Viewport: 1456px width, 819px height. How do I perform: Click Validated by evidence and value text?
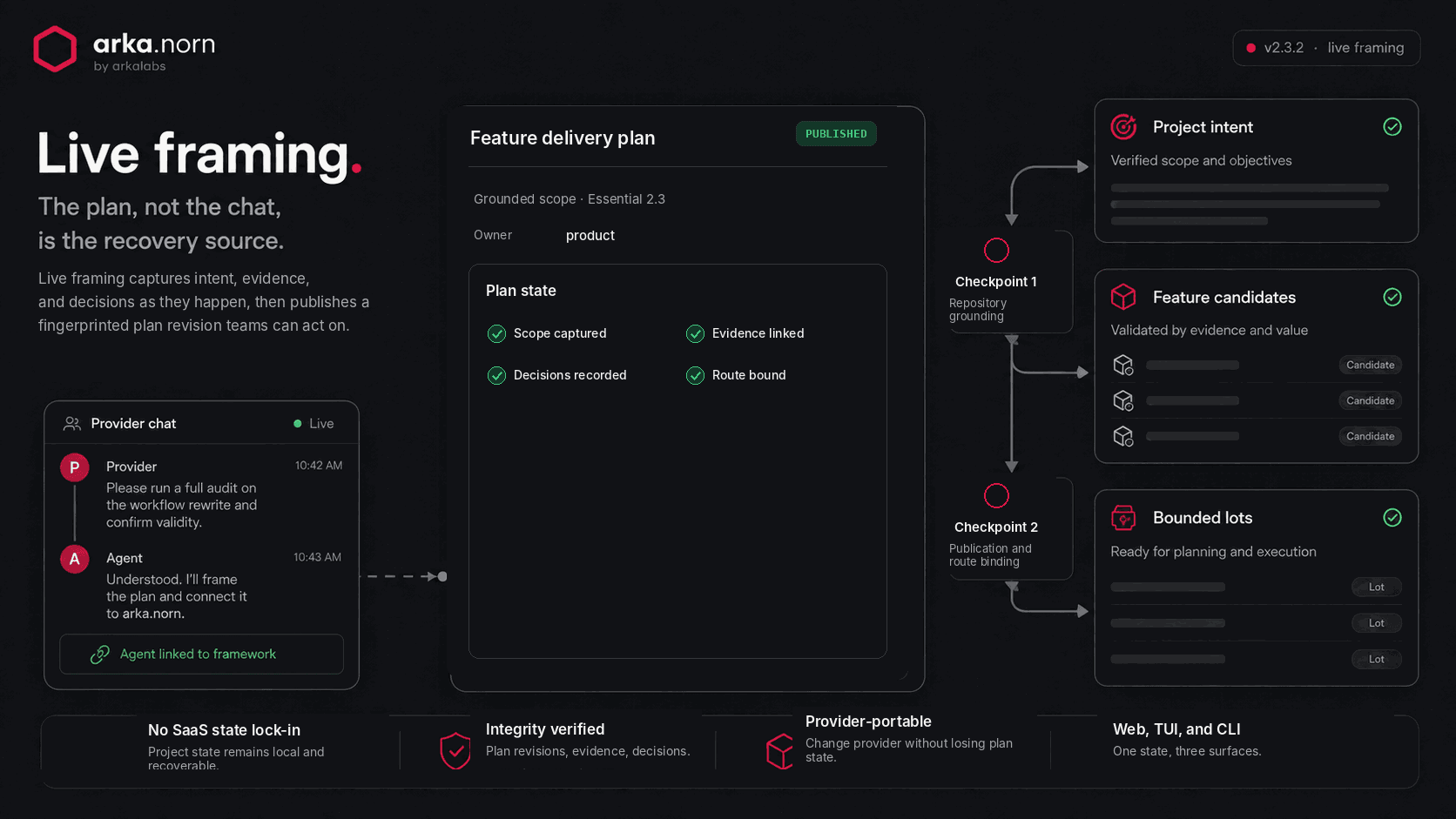pos(1210,331)
